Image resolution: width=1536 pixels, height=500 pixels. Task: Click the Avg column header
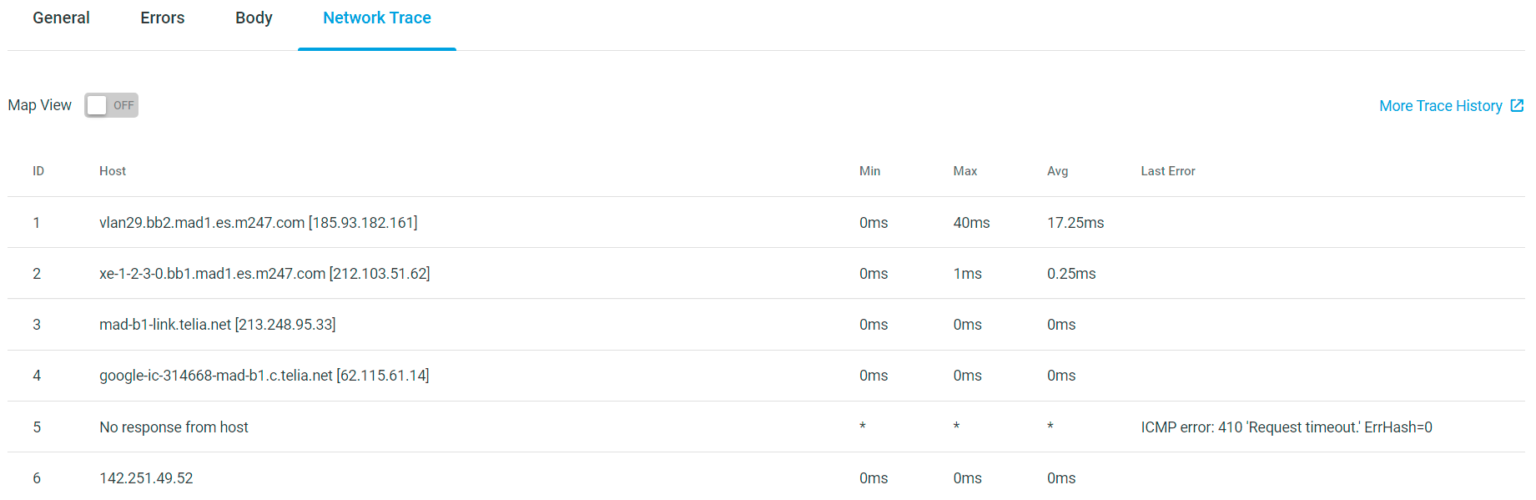(1057, 171)
